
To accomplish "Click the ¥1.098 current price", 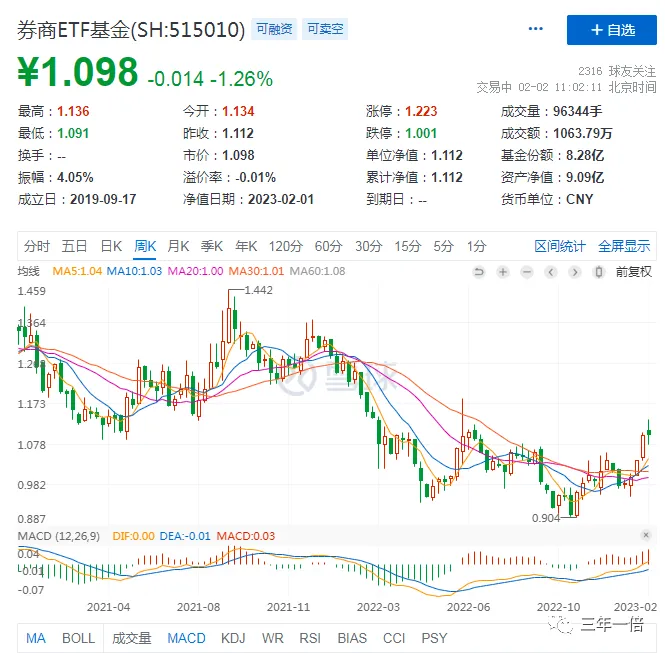I will 78,72.
